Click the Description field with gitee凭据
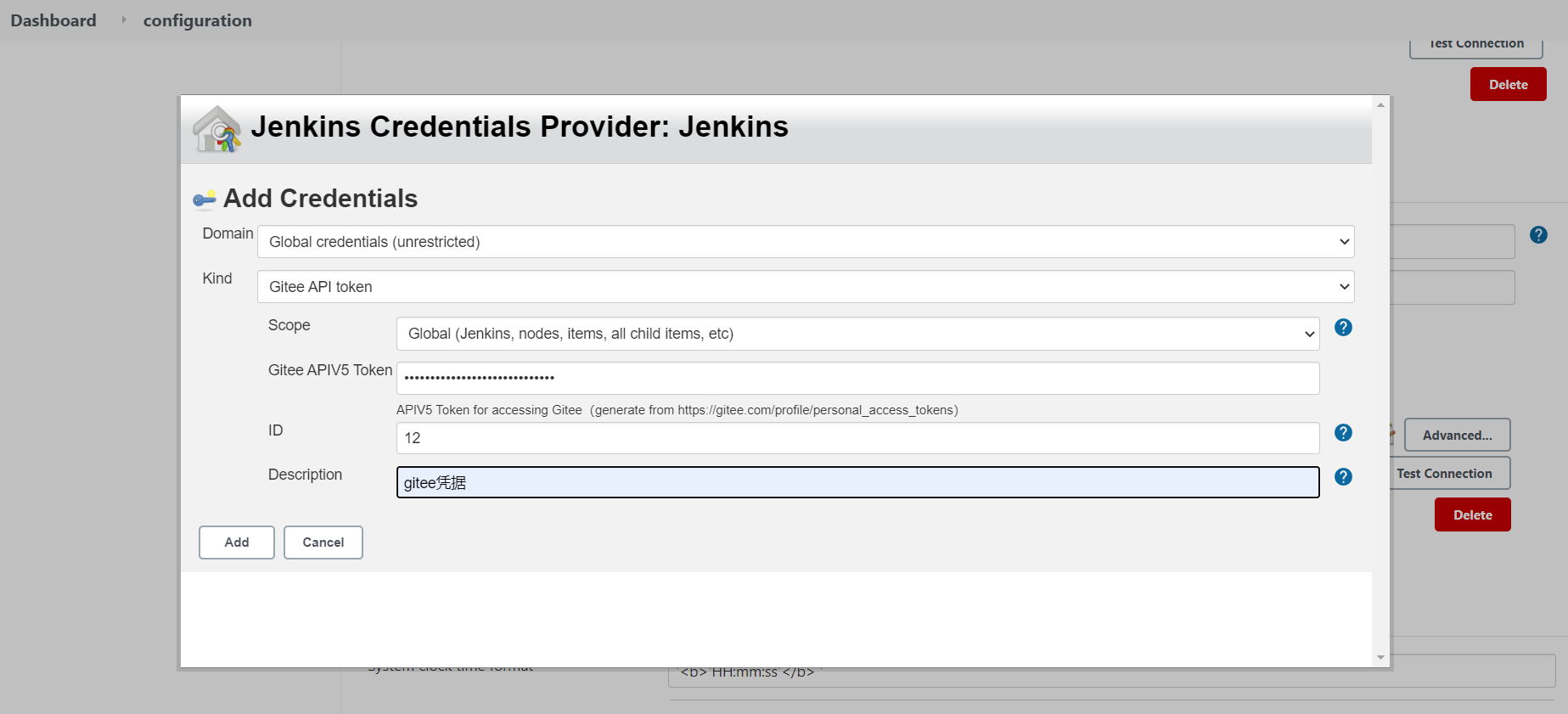This screenshot has width=1568, height=714. 857,482
